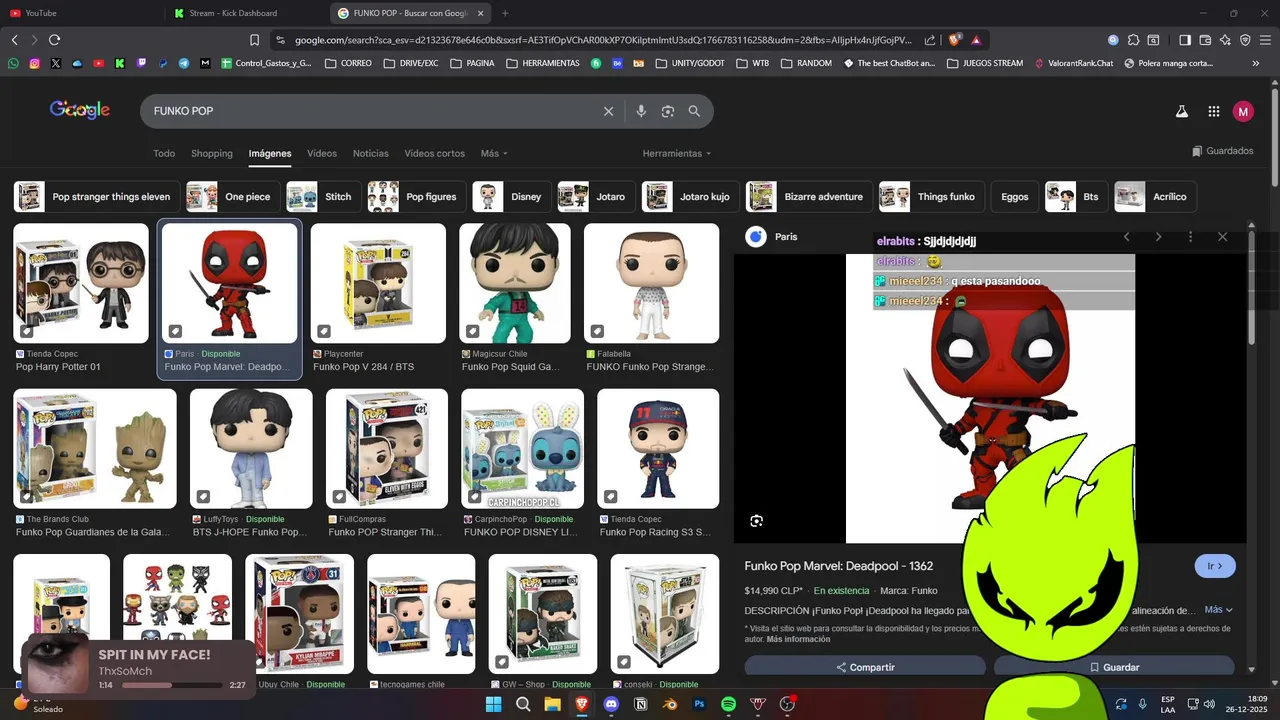This screenshot has height=720, width=1280.
Task: Open the YouTube bookmark icon in bookmarks bar
Action: pos(98,63)
